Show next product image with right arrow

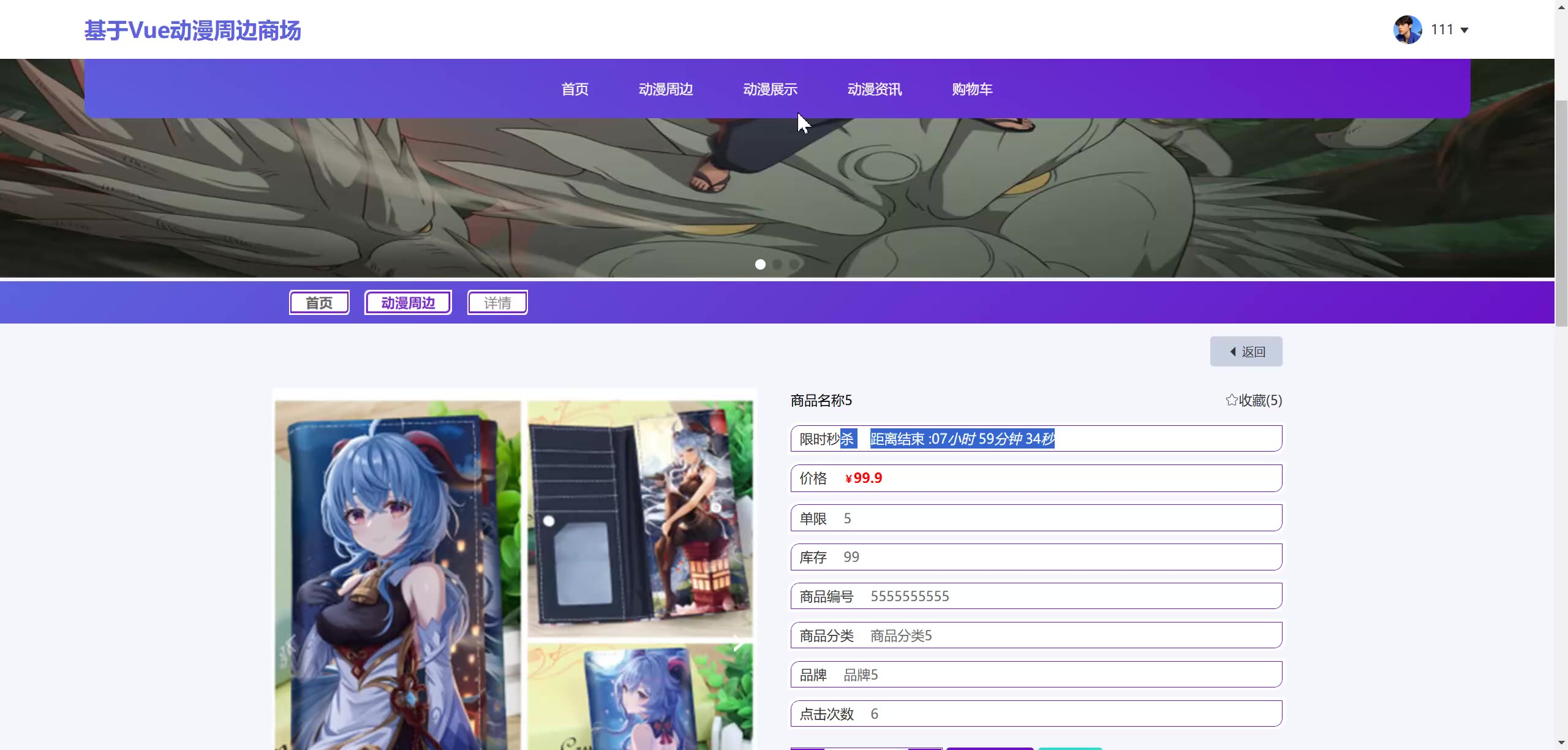click(x=738, y=643)
